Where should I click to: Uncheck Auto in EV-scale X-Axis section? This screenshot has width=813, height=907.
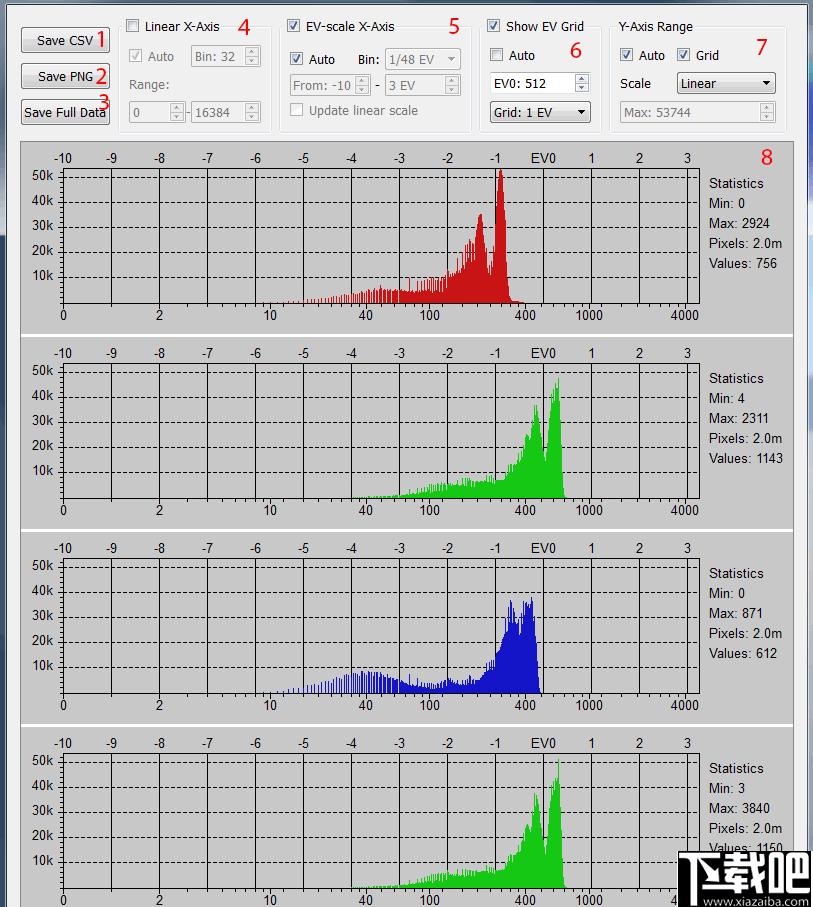pos(296,59)
